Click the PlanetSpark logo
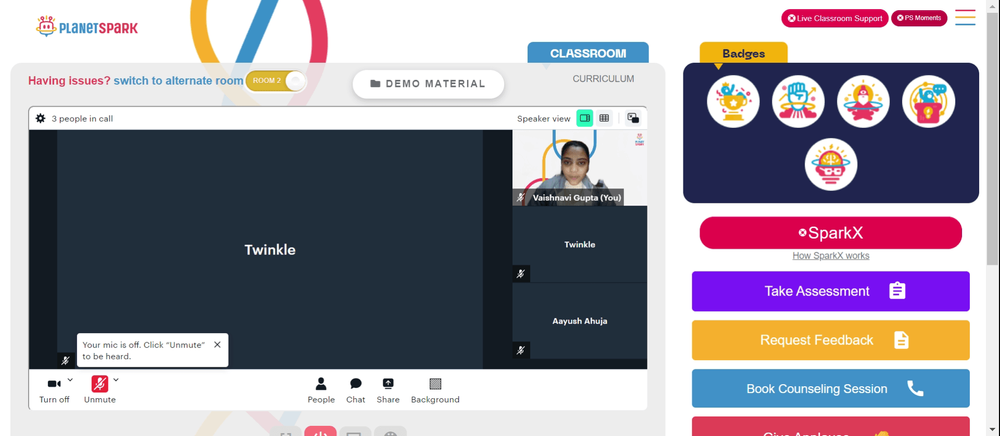 (87, 27)
